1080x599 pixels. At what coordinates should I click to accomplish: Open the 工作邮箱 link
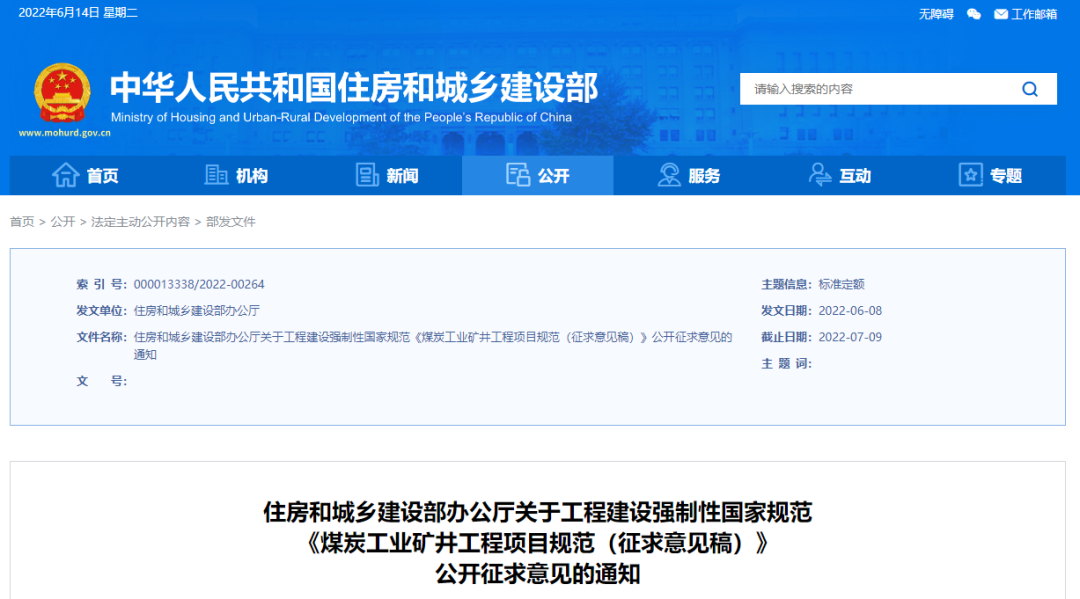click(x=1034, y=14)
